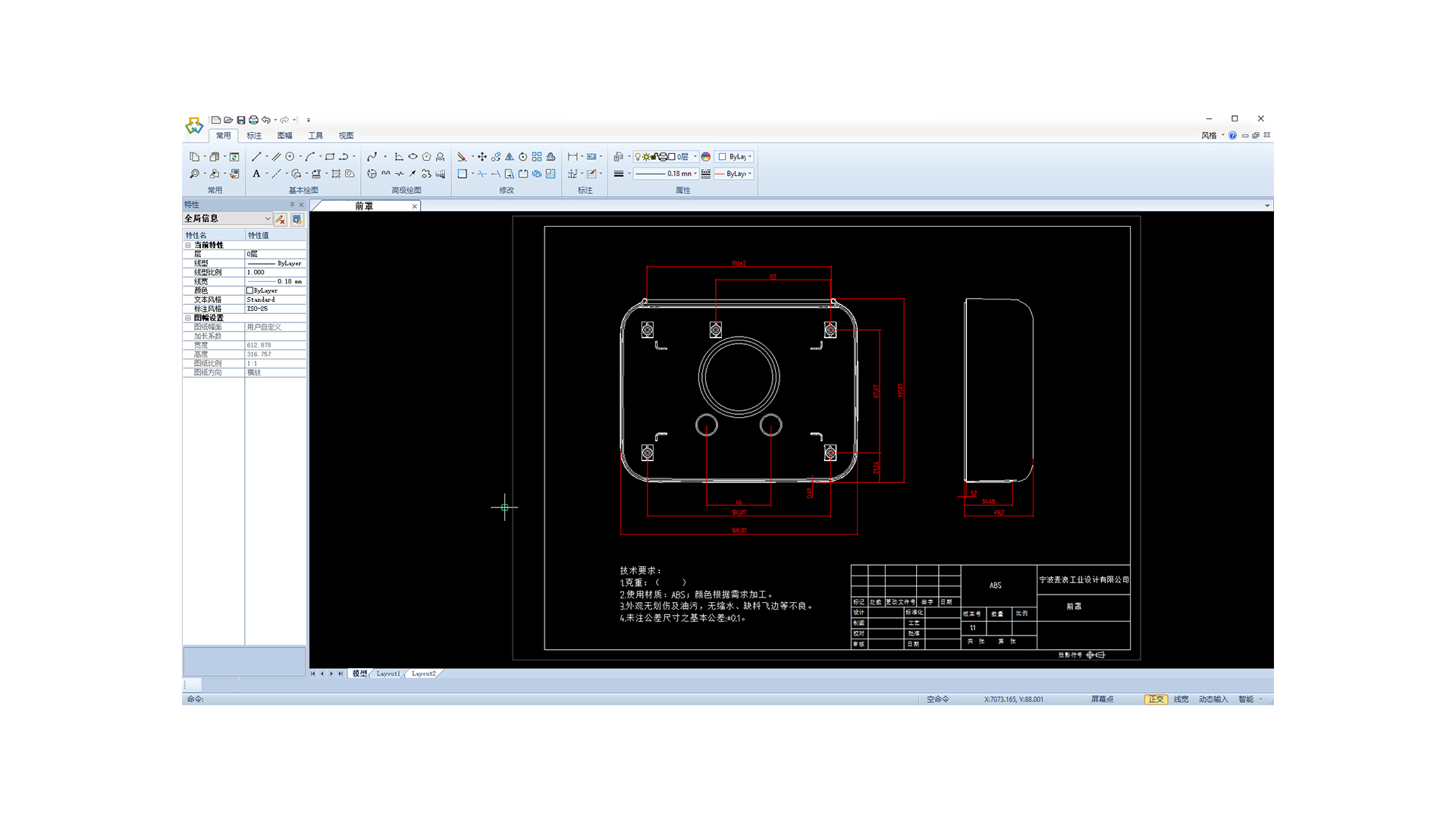The width and height of the screenshot is (1456, 819).
Task: Click the zoom magnifier icon
Action: pos(195,174)
